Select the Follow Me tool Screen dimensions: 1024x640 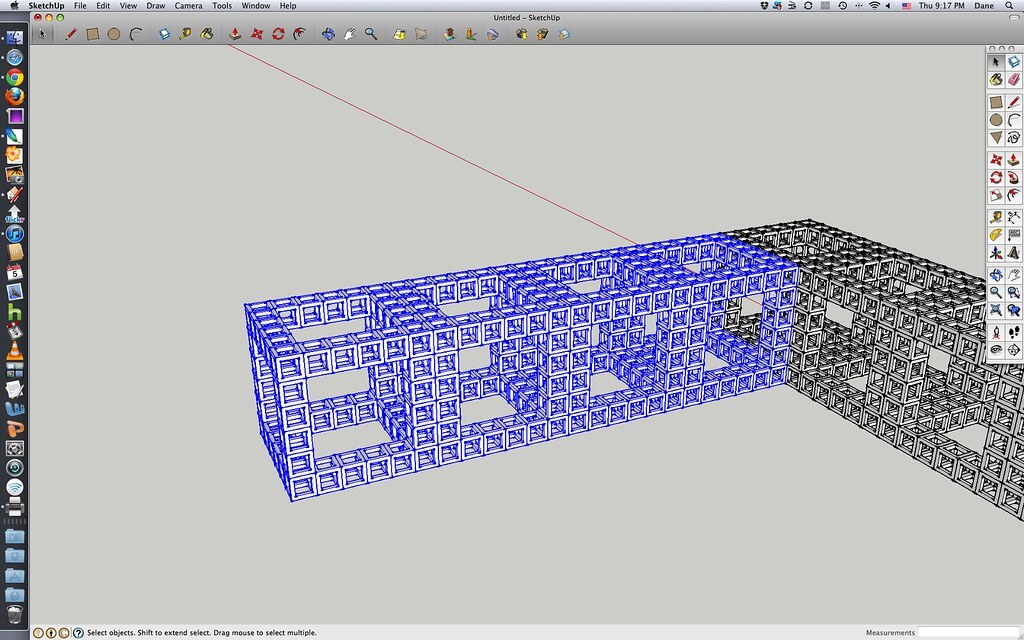(x=298, y=33)
